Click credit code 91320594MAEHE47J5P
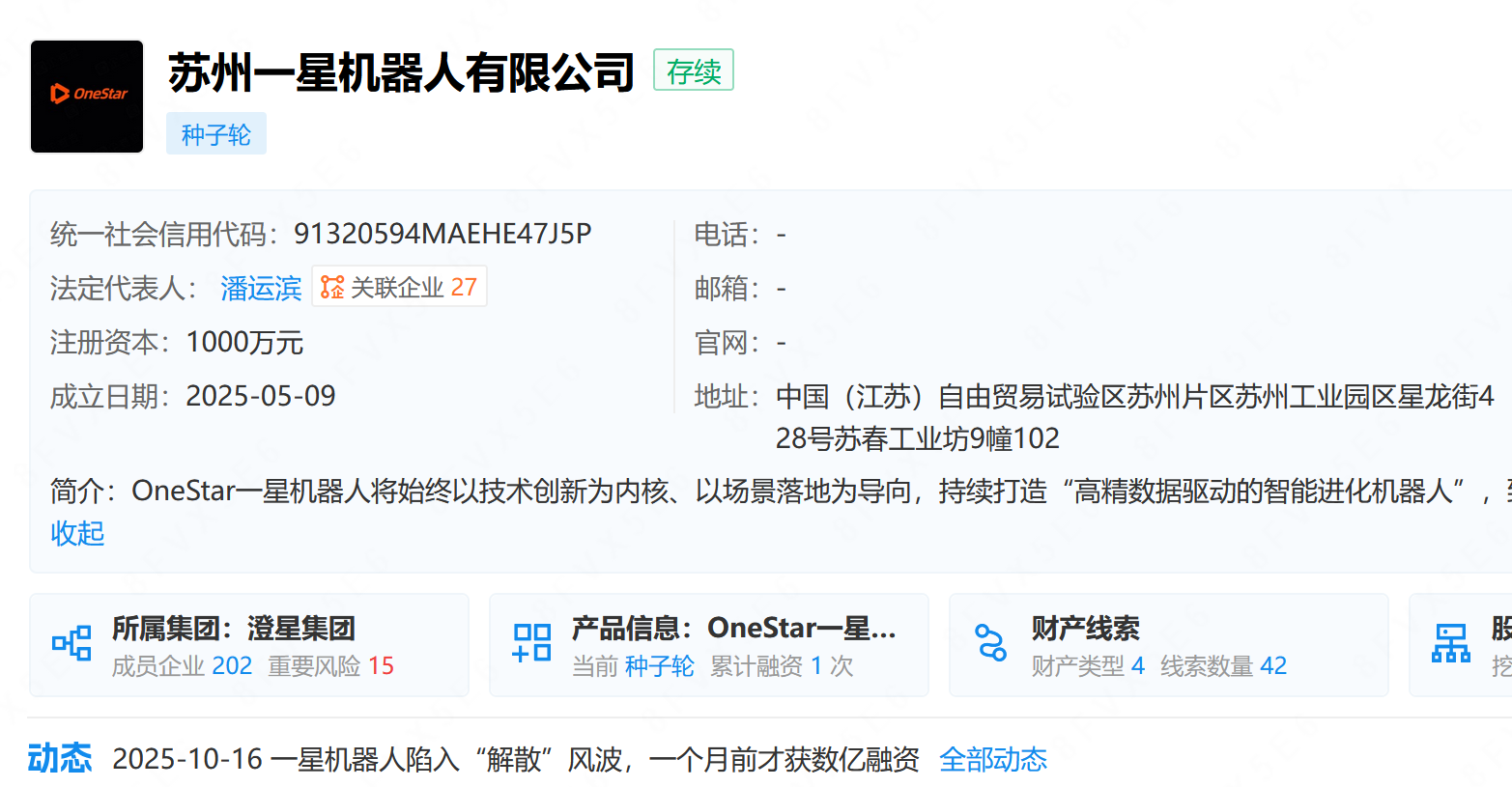 [x=442, y=234]
